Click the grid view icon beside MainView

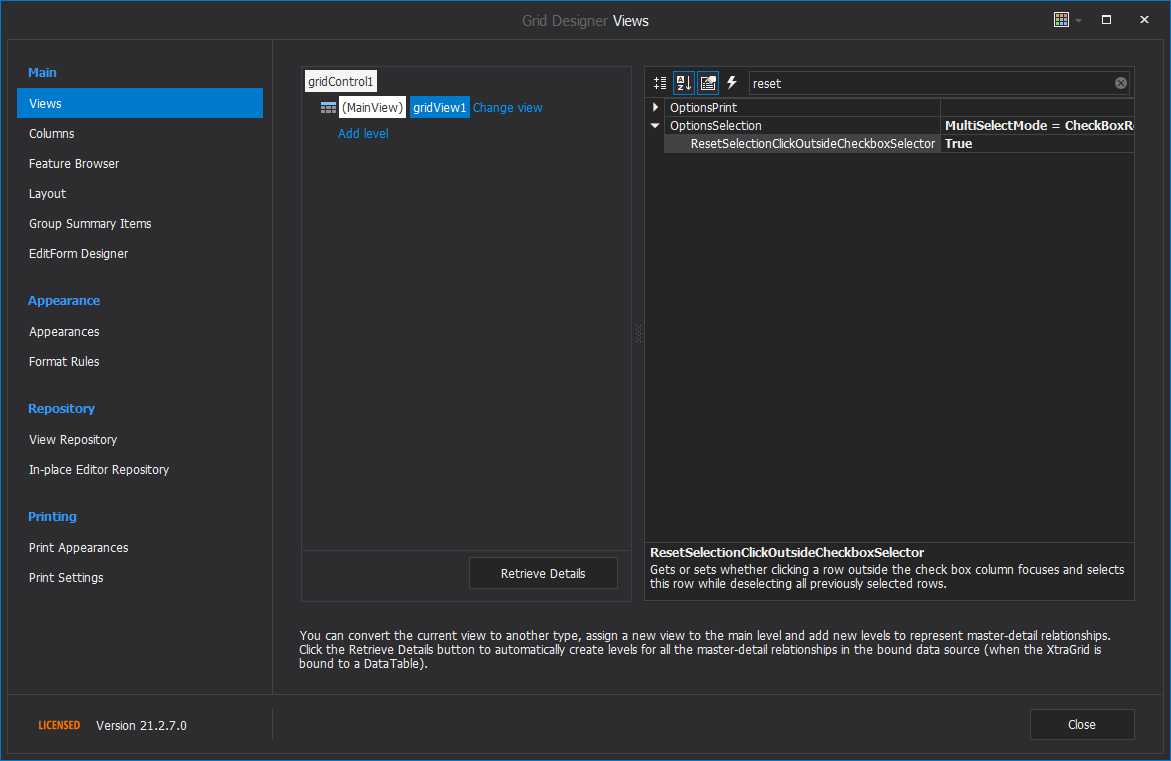coord(328,108)
